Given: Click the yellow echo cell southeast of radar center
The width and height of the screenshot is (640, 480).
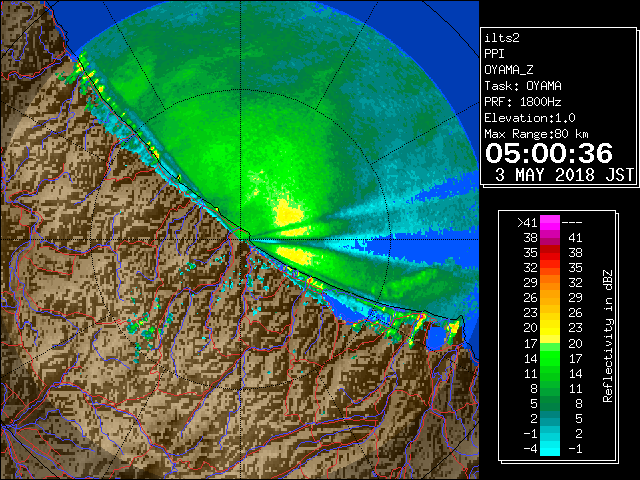Looking at the screenshot, I should point(295,256).
